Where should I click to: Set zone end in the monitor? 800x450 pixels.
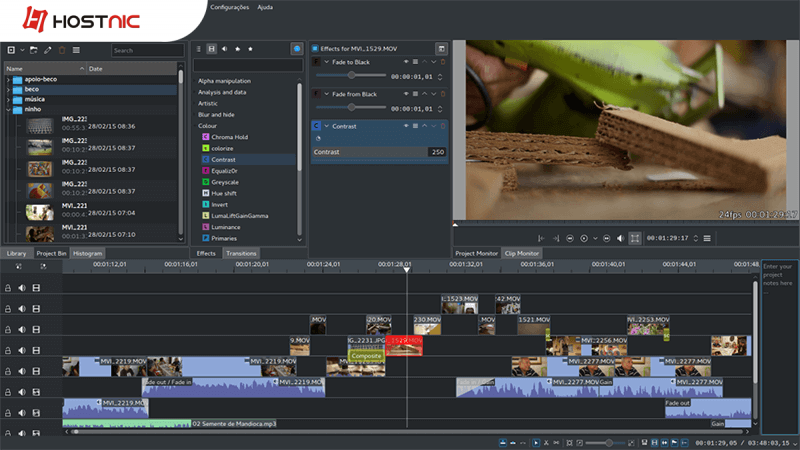(x=556, y=238)
